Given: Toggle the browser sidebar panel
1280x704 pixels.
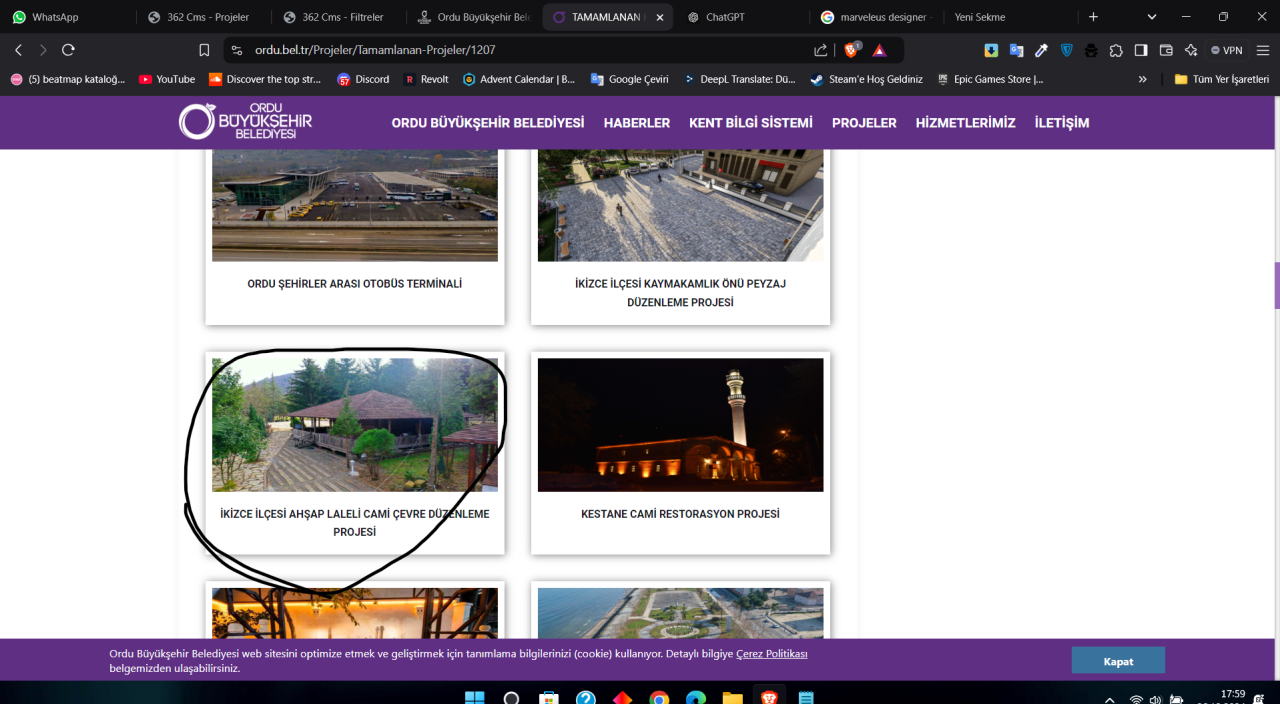Looking at the screenshot, I should tap(1141, 50).
